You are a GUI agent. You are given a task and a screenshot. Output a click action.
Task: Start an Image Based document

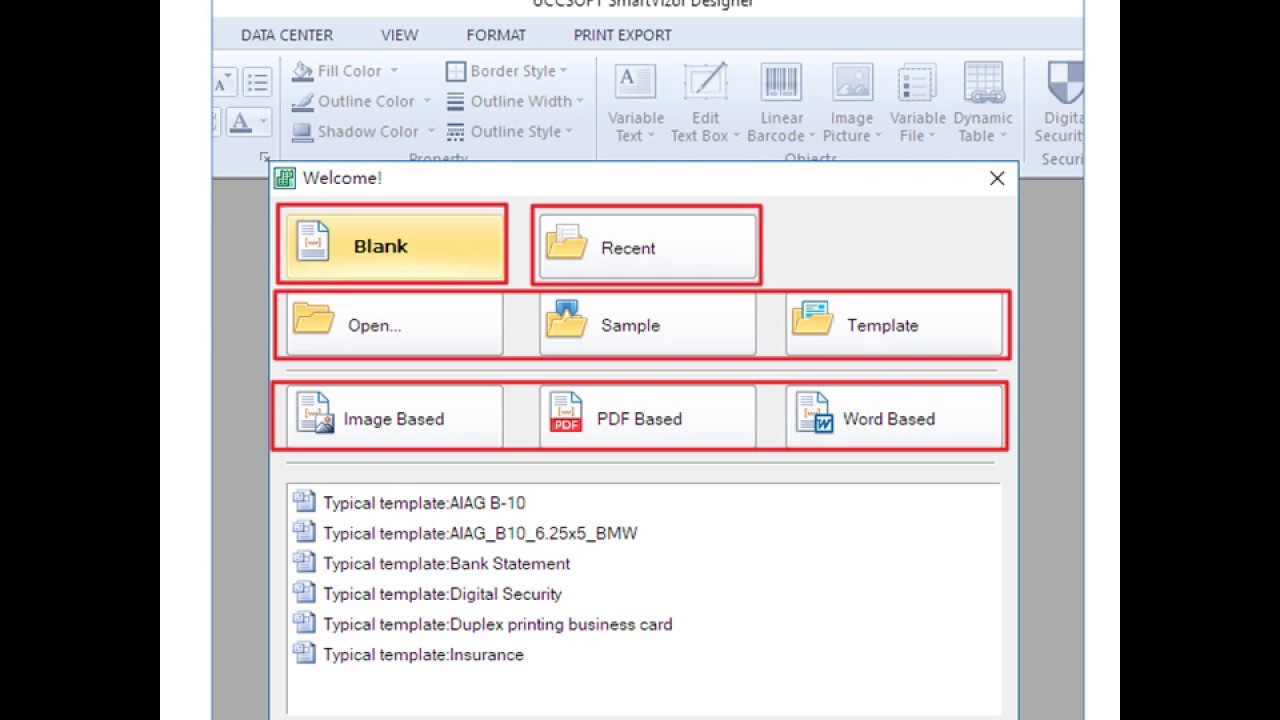(x=394, y=418)
